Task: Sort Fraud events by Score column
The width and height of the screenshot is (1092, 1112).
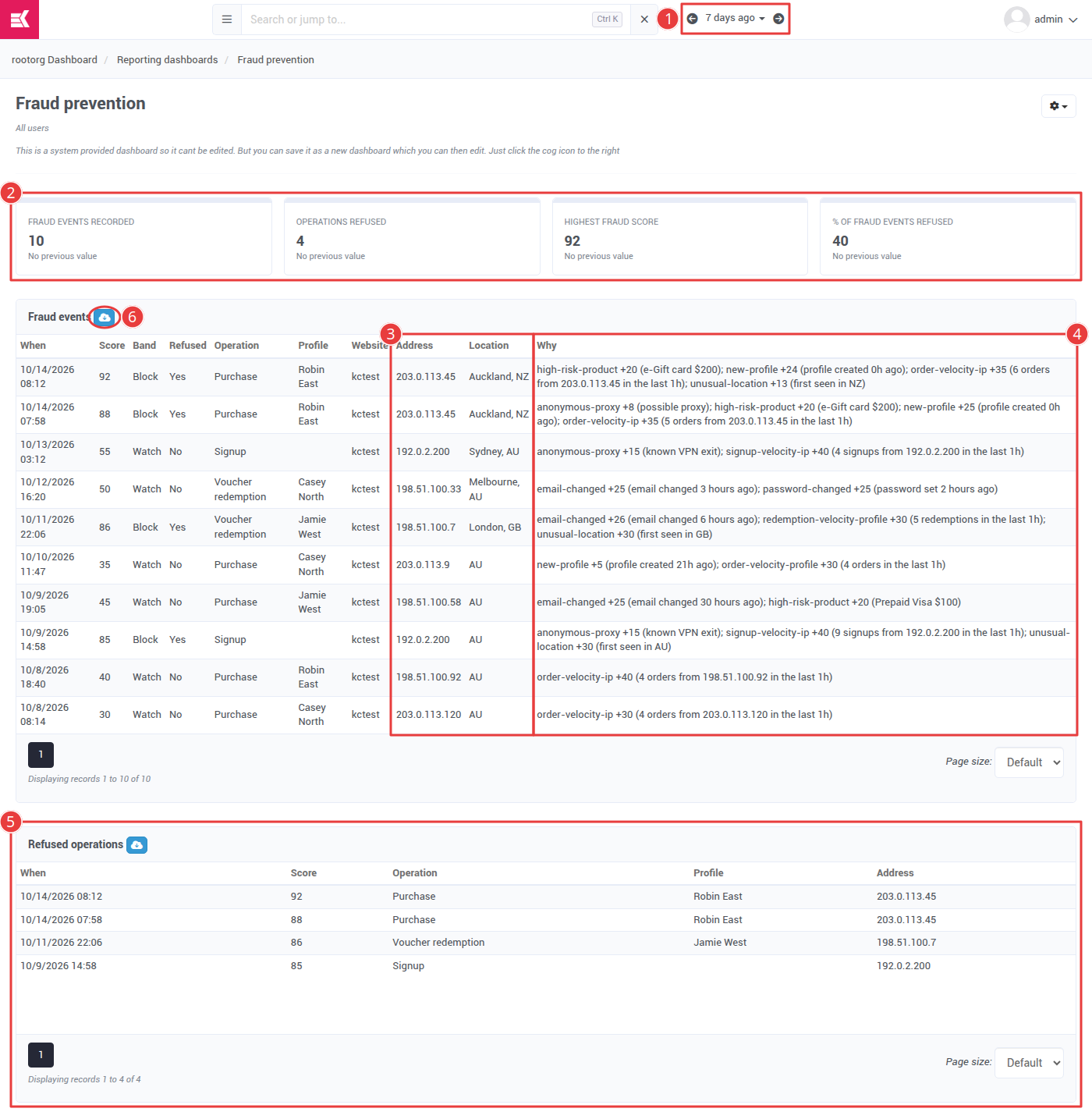Action: pos(112,346)
